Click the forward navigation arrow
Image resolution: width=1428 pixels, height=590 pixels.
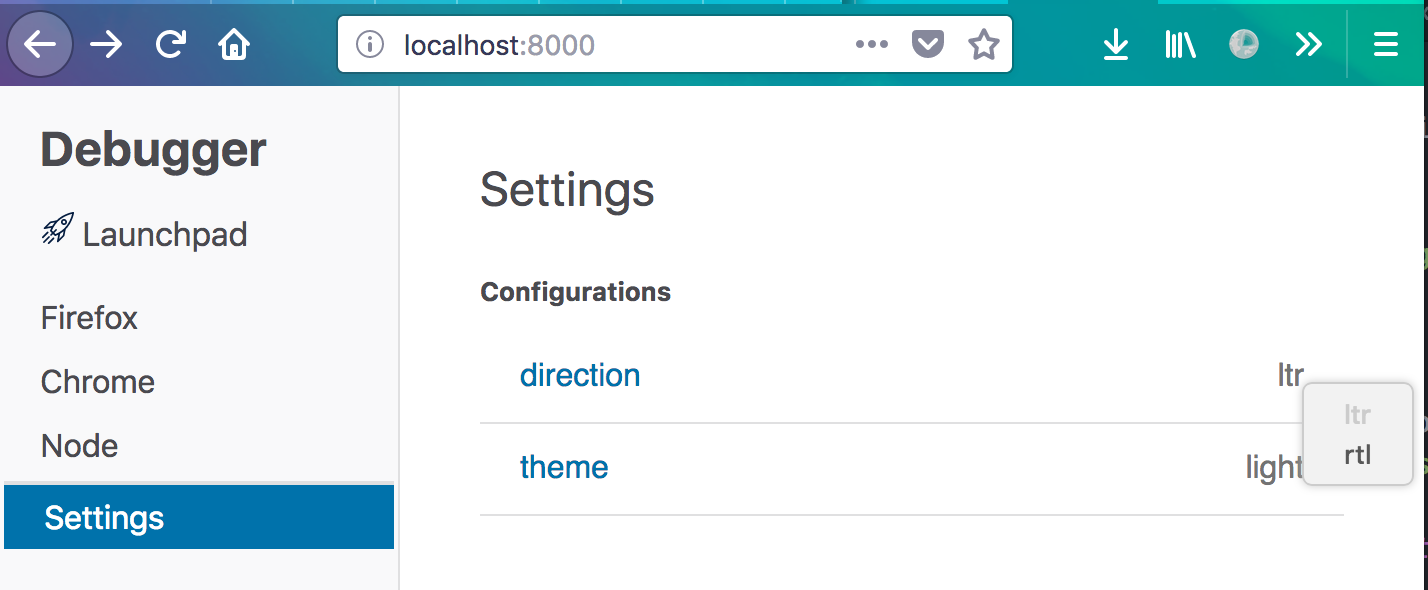click(x=106, y=45)
